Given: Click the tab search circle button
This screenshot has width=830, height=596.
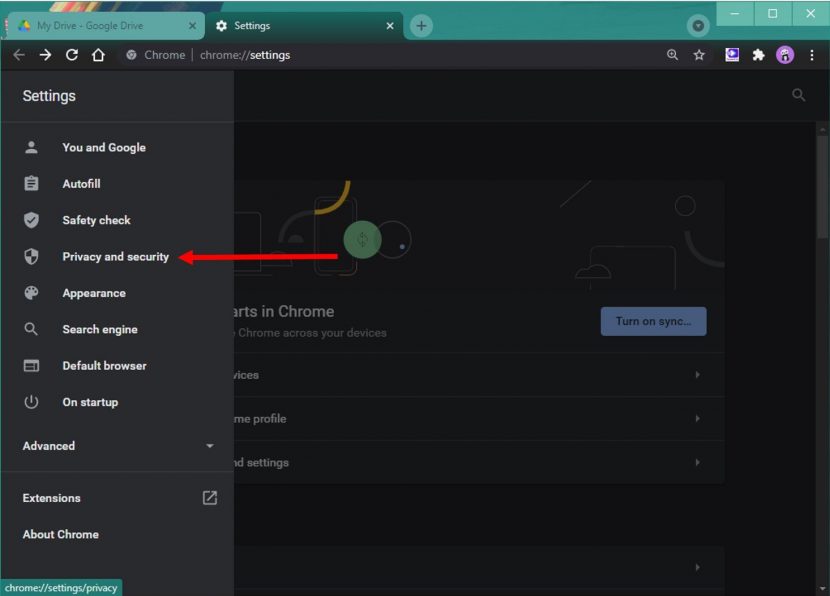Looking at the screenshot, I should [698, 26].
